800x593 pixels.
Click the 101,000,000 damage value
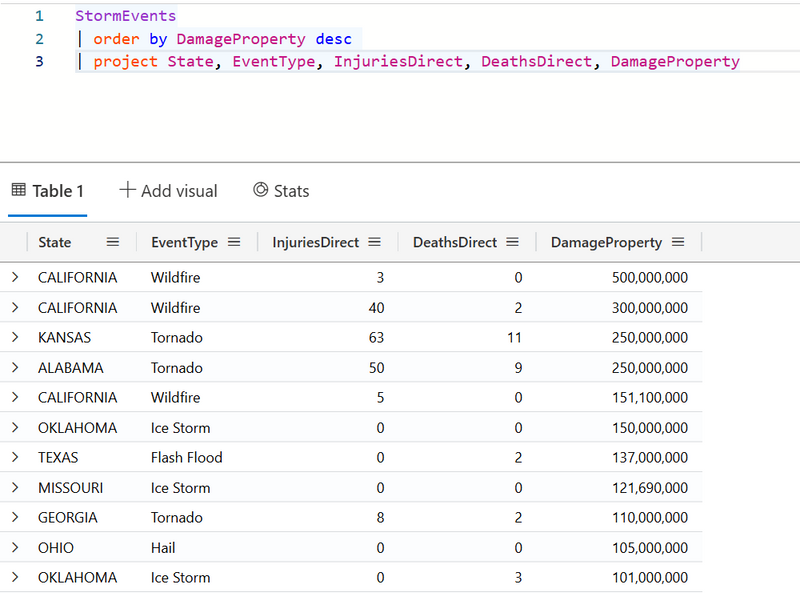pos(649,577)
